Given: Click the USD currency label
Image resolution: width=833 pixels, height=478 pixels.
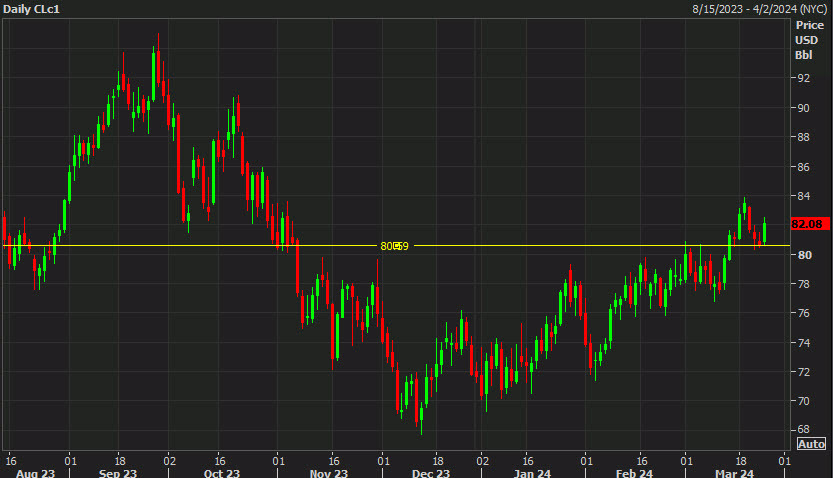Looking at the screenshot, I should pos(806,40).
